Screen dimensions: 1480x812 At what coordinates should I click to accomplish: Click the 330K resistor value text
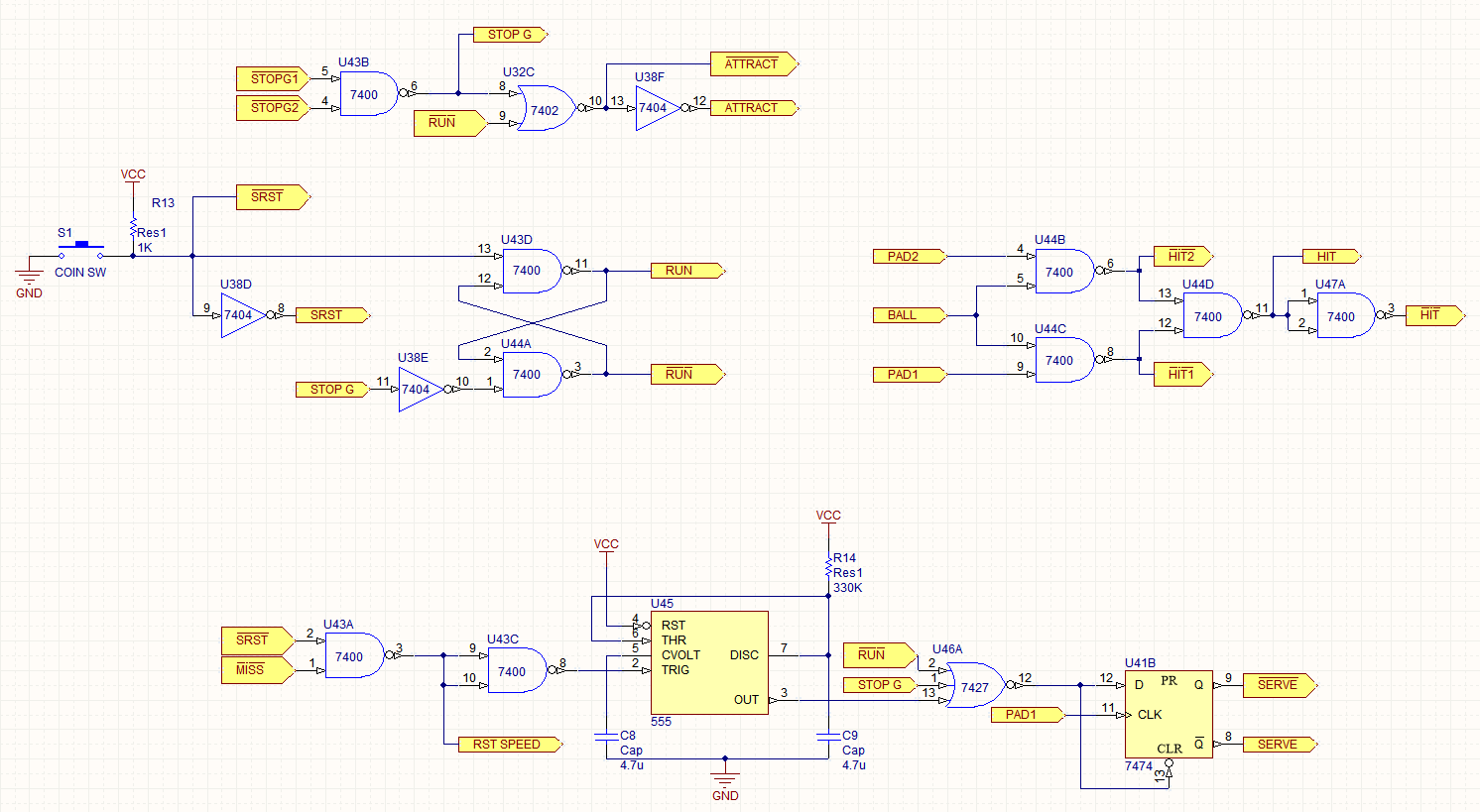(x=848, y=588)
